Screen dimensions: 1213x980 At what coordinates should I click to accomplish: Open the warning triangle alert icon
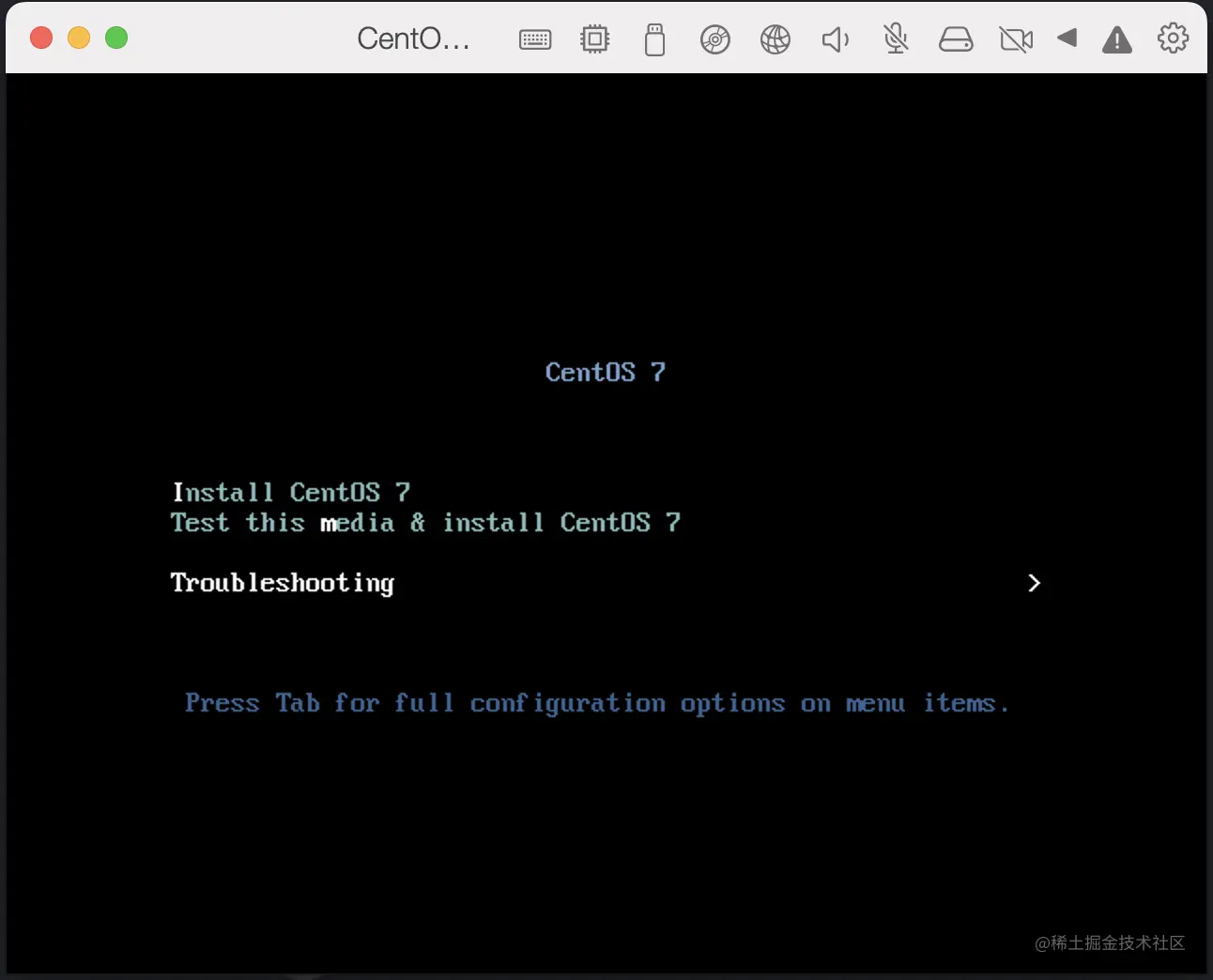point(1117,39)
